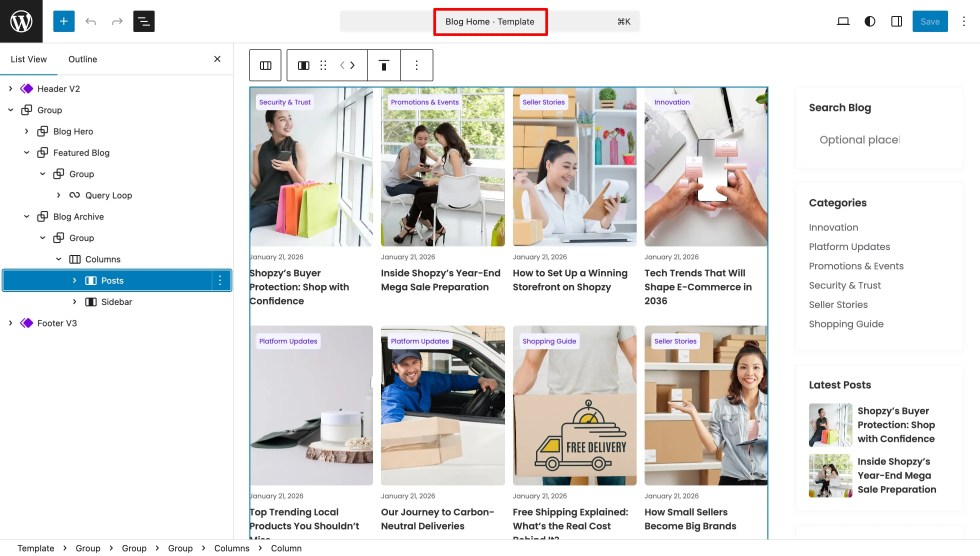Click Template in the breadcrumb bar
The width and height of the screenshot is (980, 556).
tap(36, 548)
